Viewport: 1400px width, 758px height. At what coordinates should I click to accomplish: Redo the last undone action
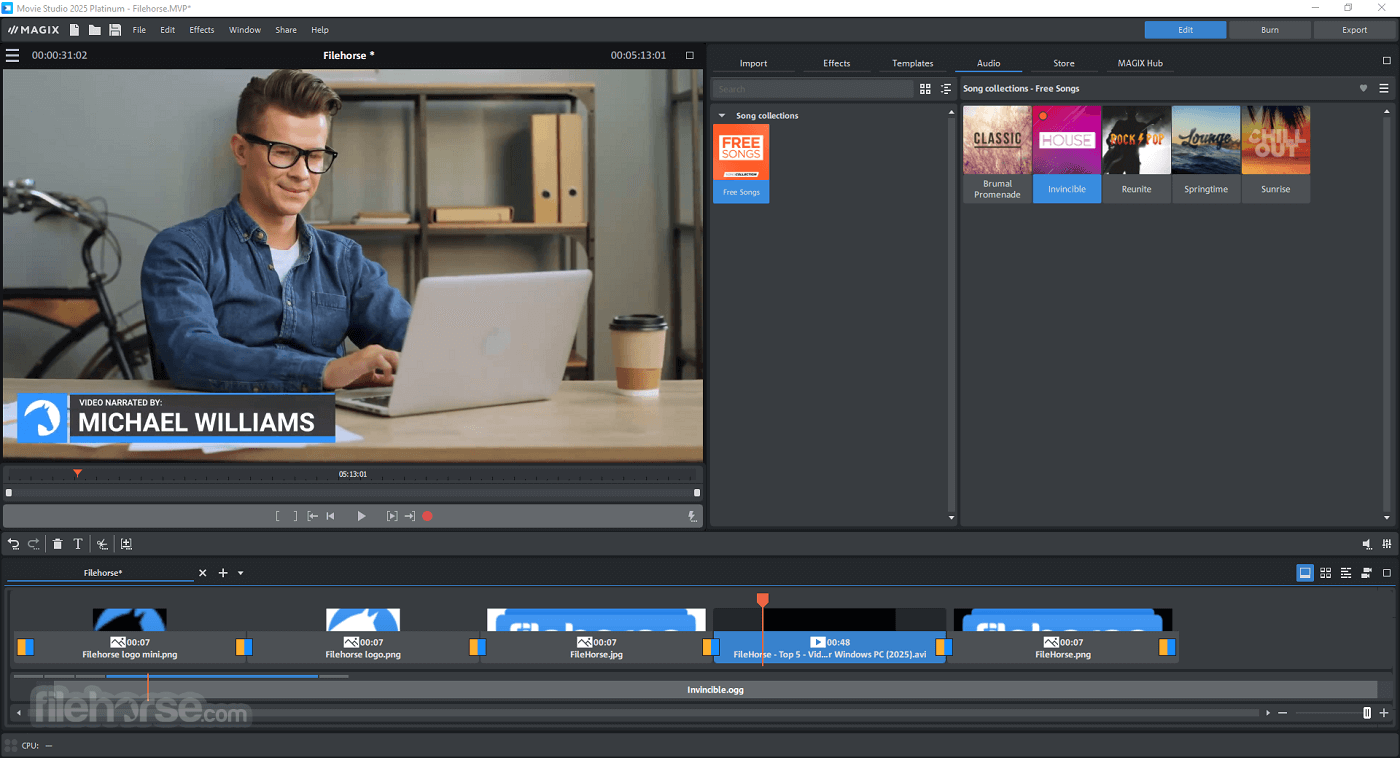click(x=34, y=544)
